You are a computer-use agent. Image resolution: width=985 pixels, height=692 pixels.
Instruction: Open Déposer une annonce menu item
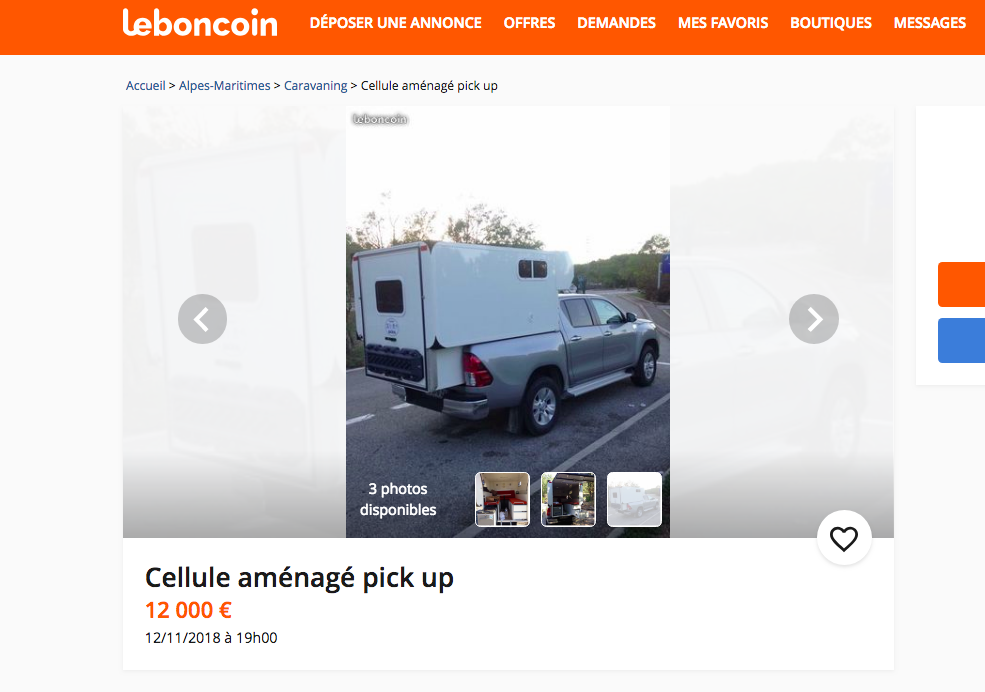(x=396, y=23)
